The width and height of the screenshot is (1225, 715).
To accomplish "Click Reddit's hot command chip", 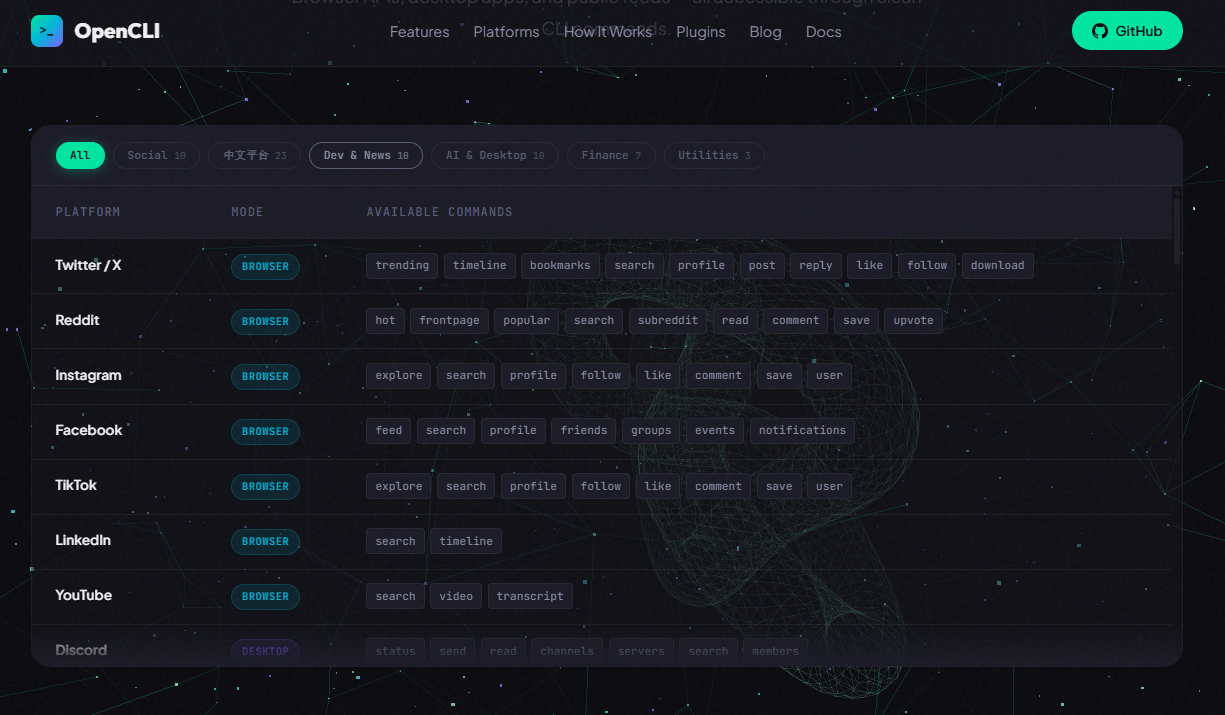I will tap(386, 320).
